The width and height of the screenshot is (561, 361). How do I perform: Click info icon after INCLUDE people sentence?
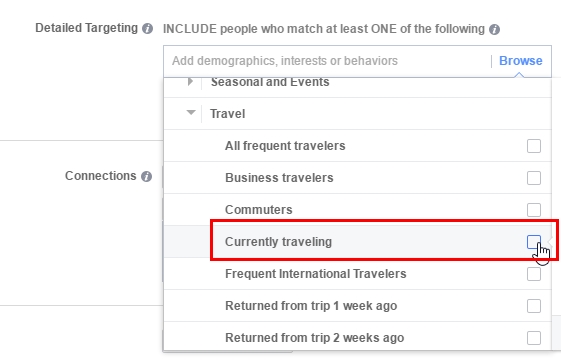pos(494,29)
